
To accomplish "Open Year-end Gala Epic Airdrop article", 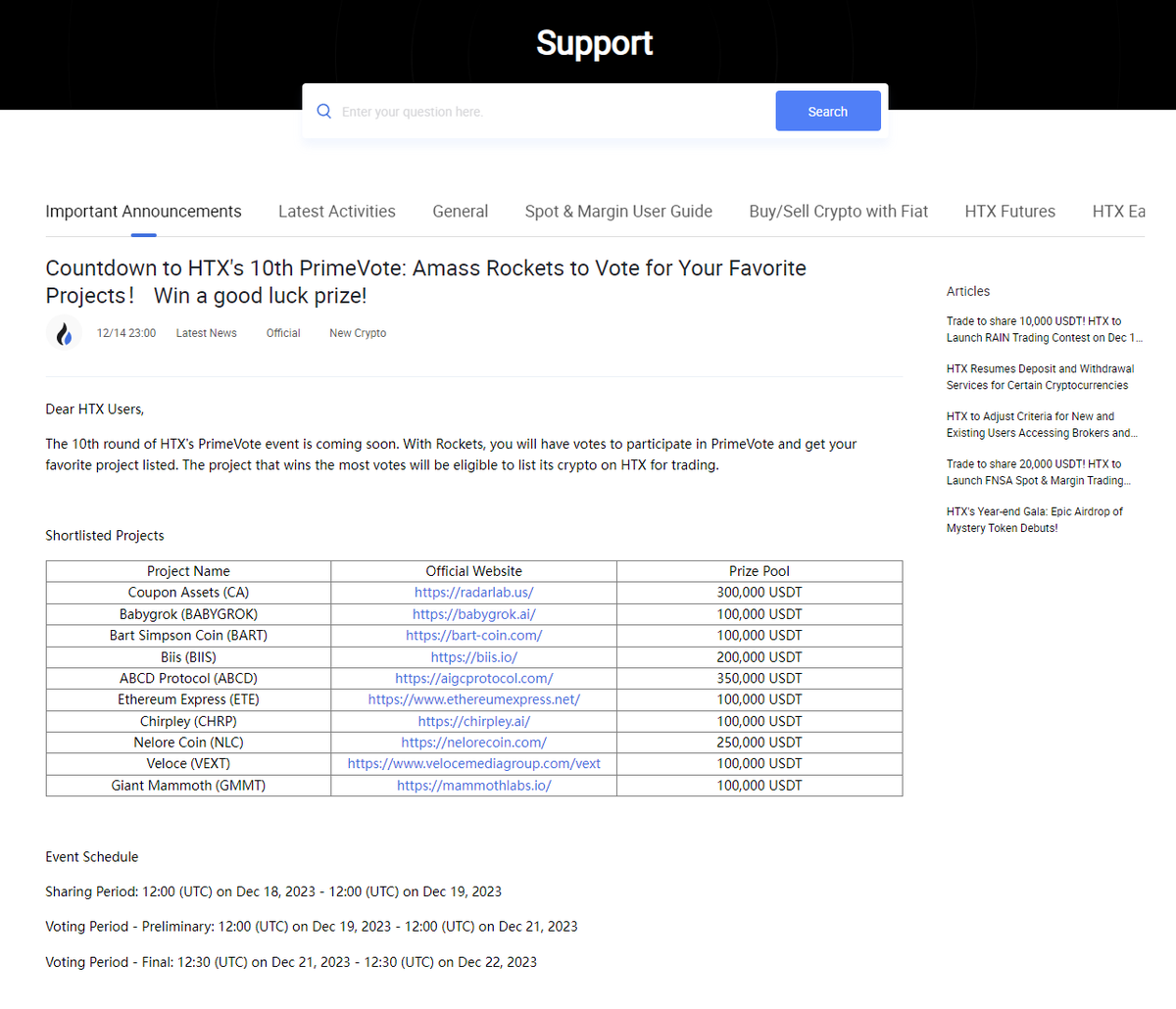I will click(1035, 519).
